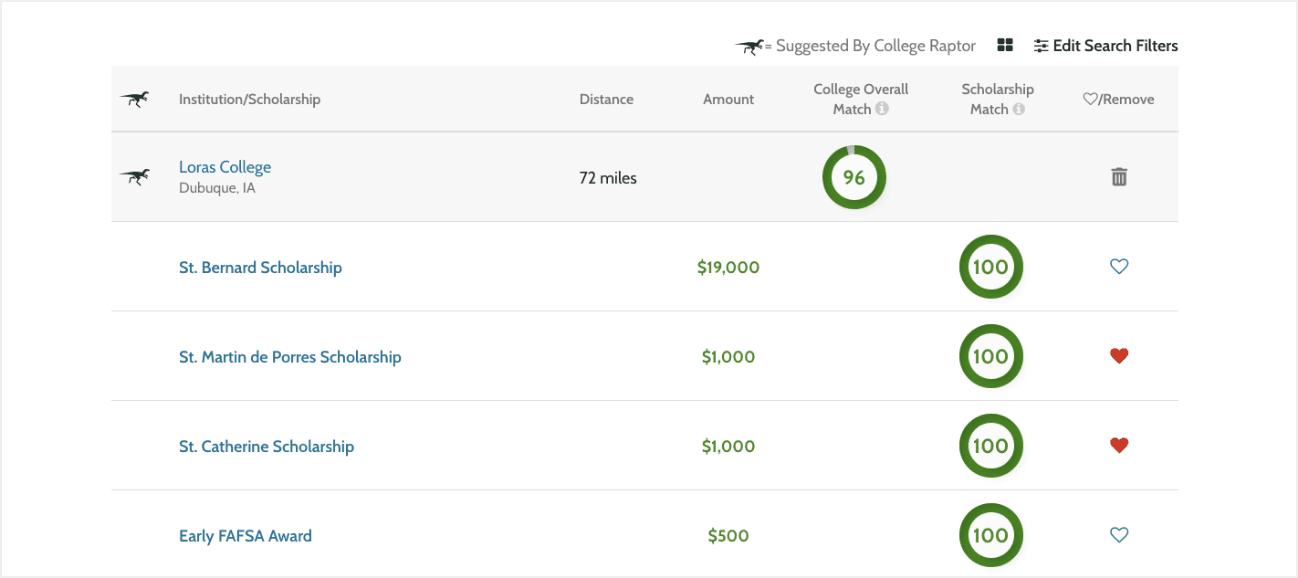Open the info icon next to Scholarship Match

tap(1021, 109)
